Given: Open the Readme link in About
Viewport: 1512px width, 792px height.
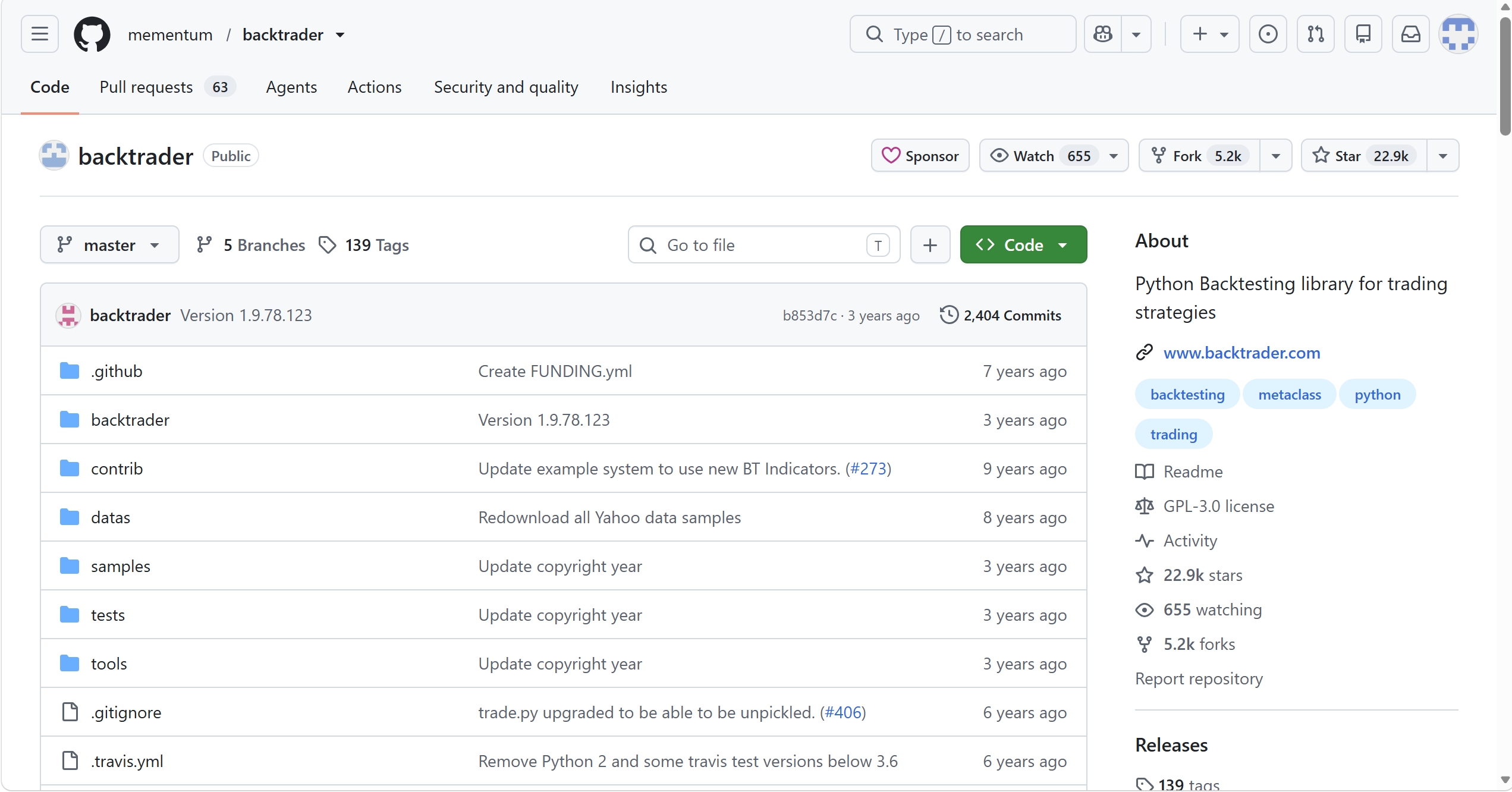Looking at the screenshot, I should click(1180, 472).
